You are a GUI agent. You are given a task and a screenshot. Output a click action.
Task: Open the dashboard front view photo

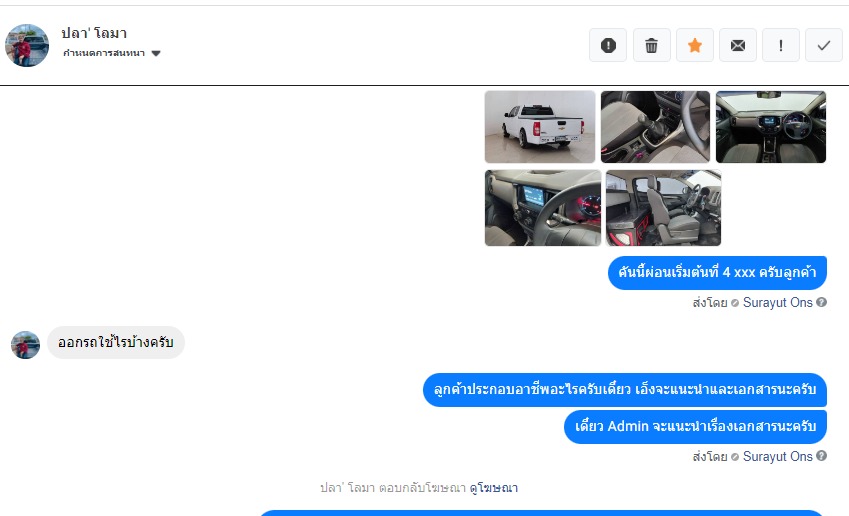point(771,127)
